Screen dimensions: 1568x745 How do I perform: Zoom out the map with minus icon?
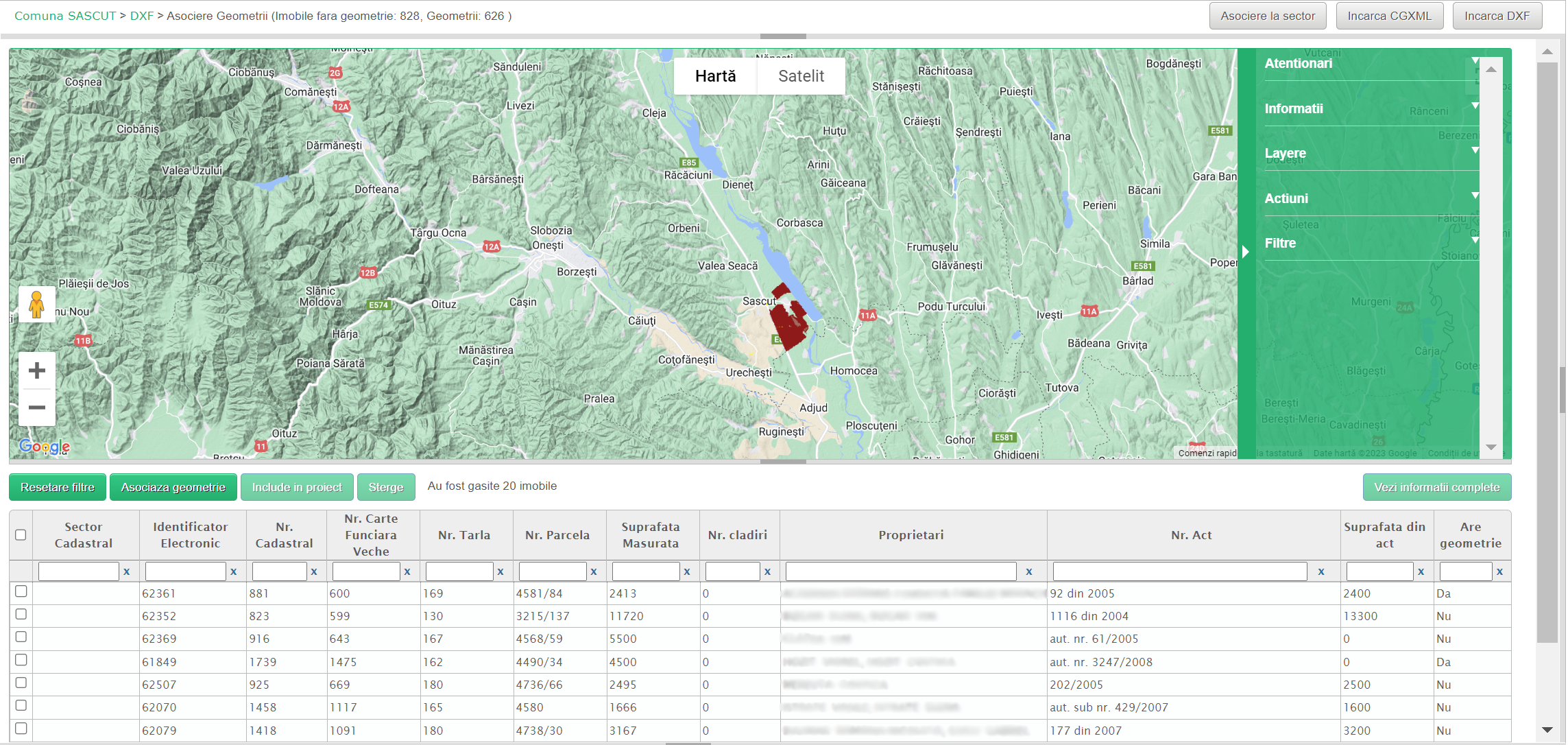click(36, 407)
